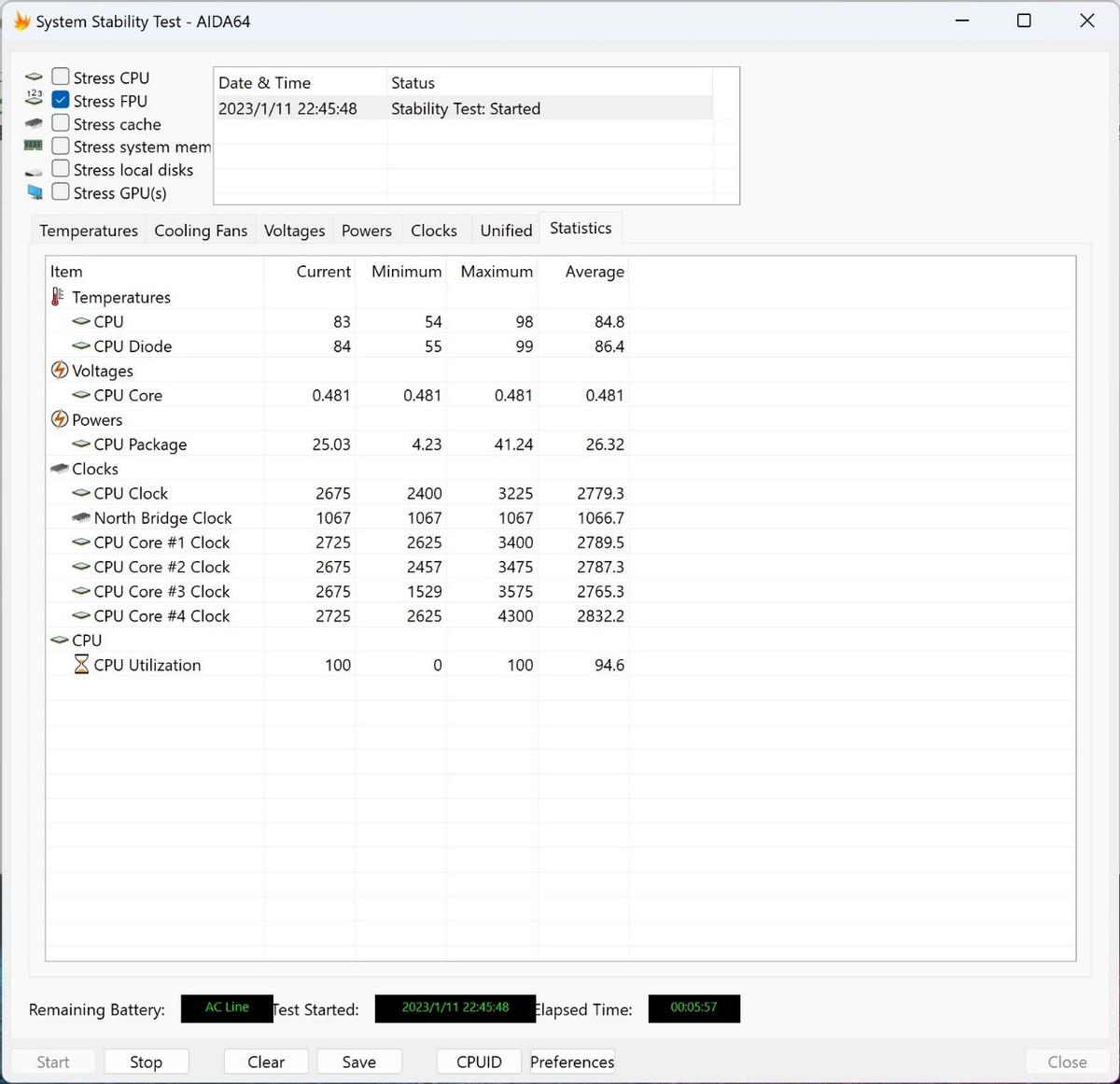Click the chip icon beside CPU Core #2 Clock

(x=81, y=567)
